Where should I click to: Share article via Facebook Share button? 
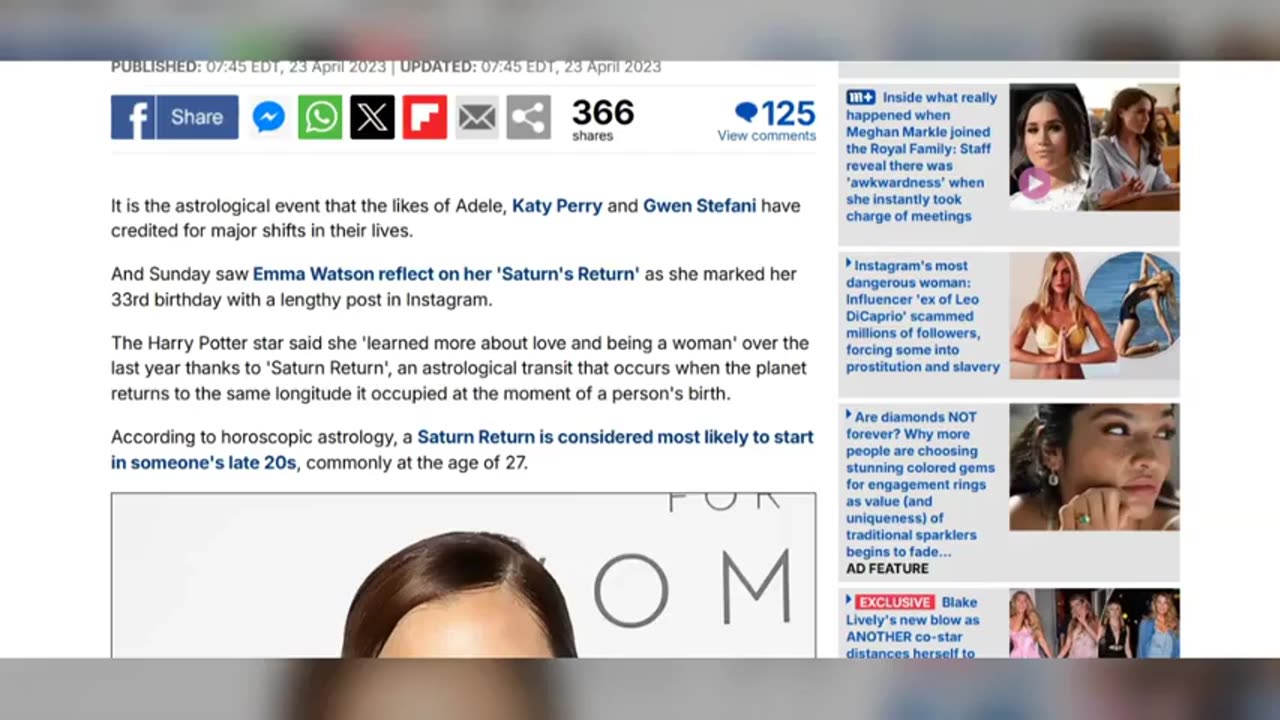click(175, 117)
